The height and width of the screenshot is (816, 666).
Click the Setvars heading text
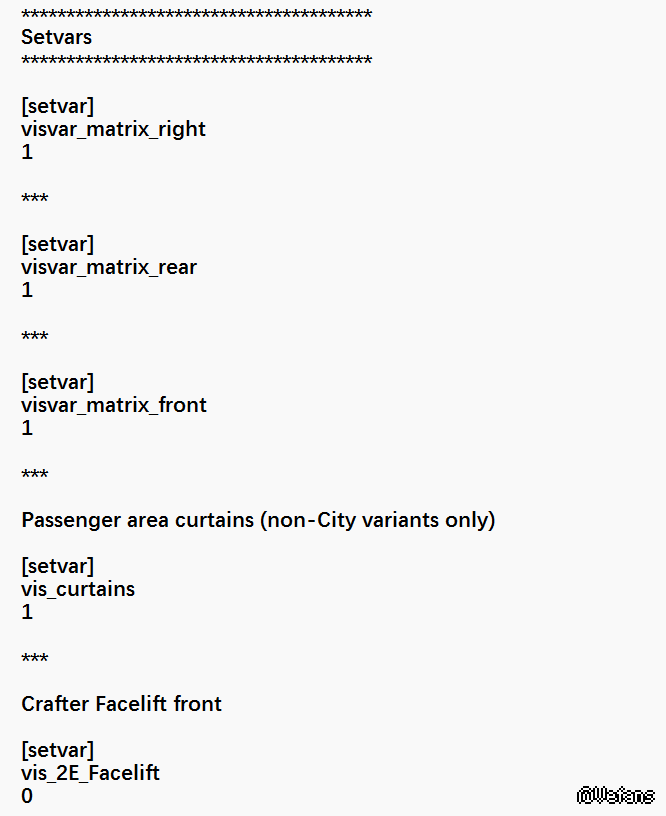pos(56,37)
